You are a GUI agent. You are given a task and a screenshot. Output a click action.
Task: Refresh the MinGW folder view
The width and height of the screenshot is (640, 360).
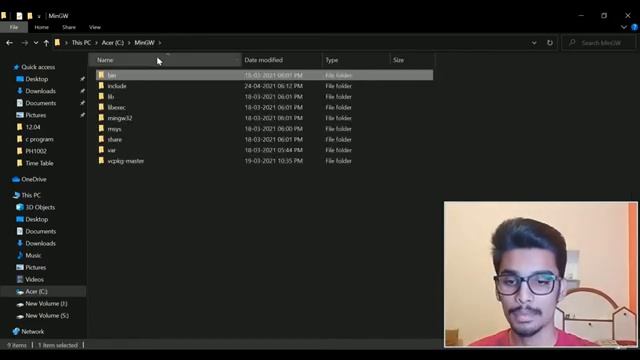click(x=550, y=42)
